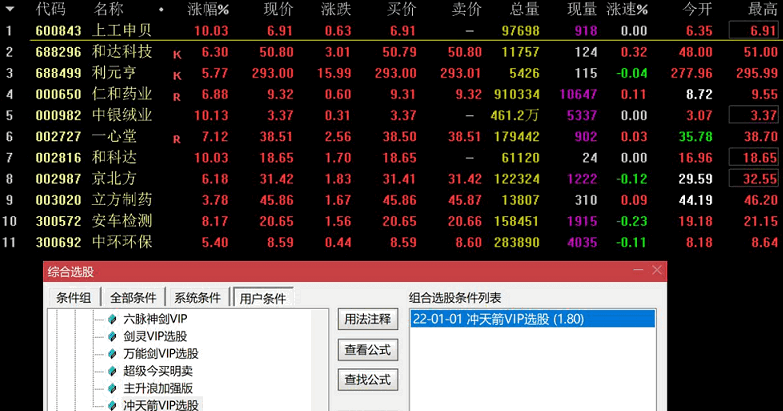Select stock row 上工申贝
Image resolution: width=783 pixels, height=411 pixels.
coord(392,30)
